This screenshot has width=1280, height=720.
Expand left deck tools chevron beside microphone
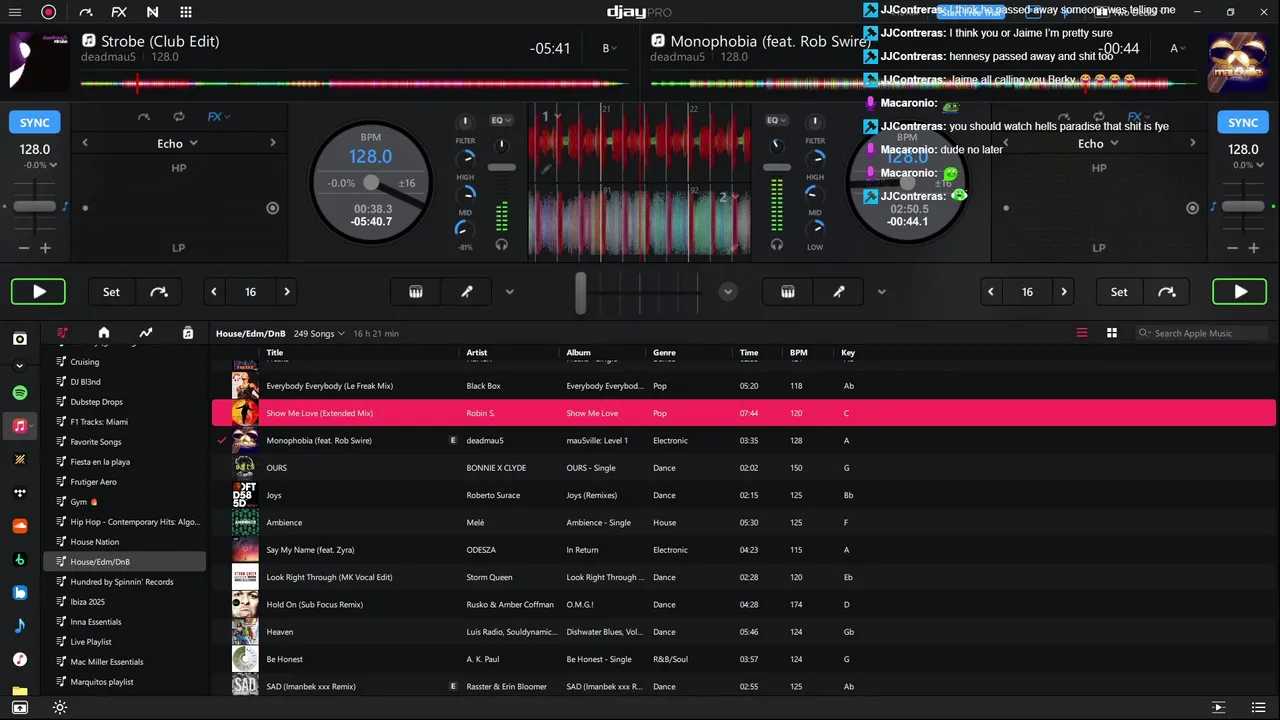pos(509,292)
